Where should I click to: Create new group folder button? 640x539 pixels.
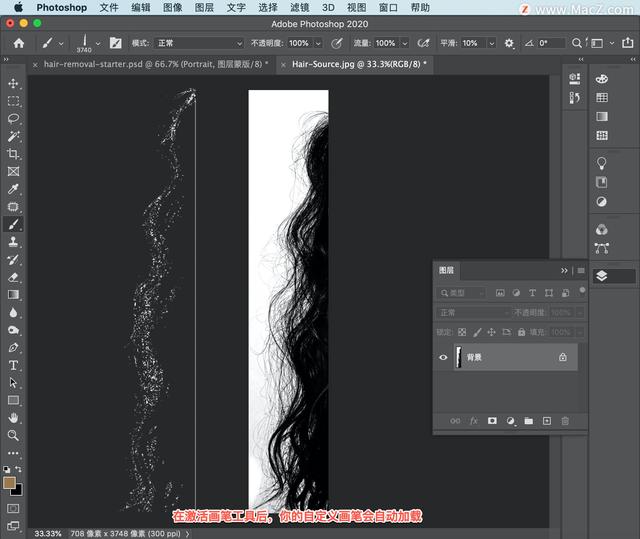pos(529,421)
